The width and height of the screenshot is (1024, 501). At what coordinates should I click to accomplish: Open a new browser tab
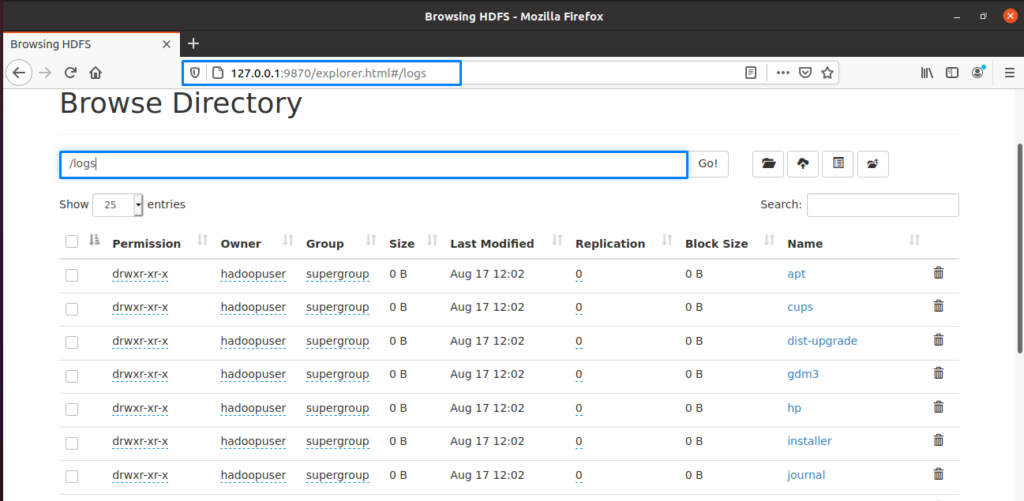point(193,43)
